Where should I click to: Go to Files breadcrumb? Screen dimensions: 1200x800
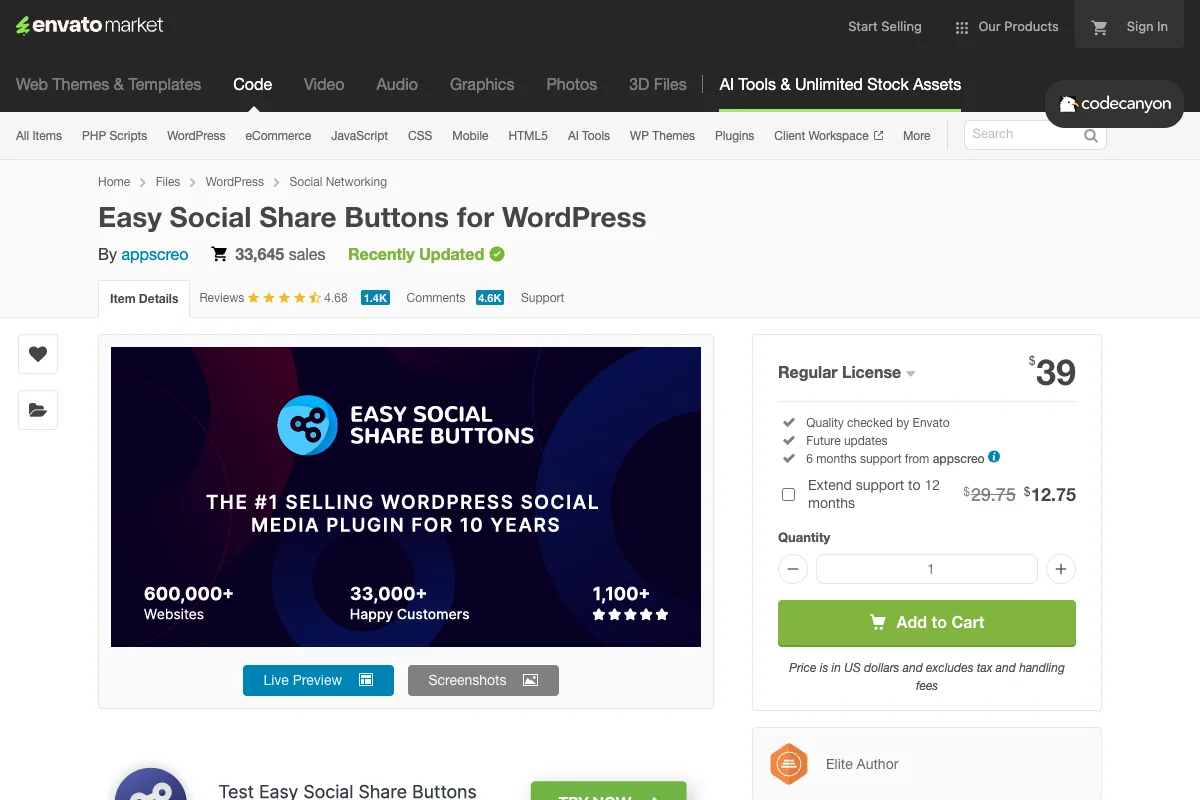click(168, 182)
